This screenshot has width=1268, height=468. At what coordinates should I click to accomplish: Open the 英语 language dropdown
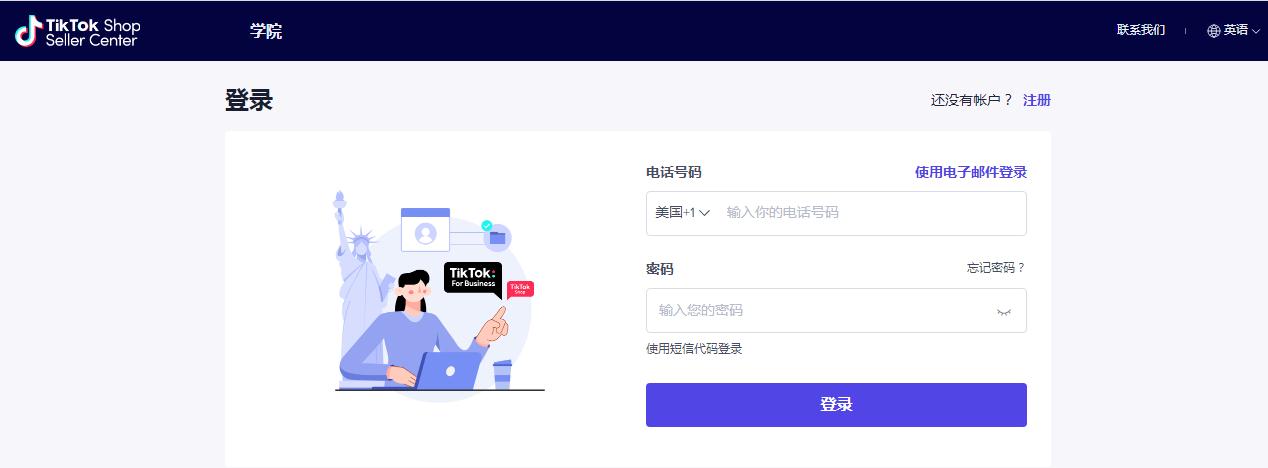point(1233,31)
